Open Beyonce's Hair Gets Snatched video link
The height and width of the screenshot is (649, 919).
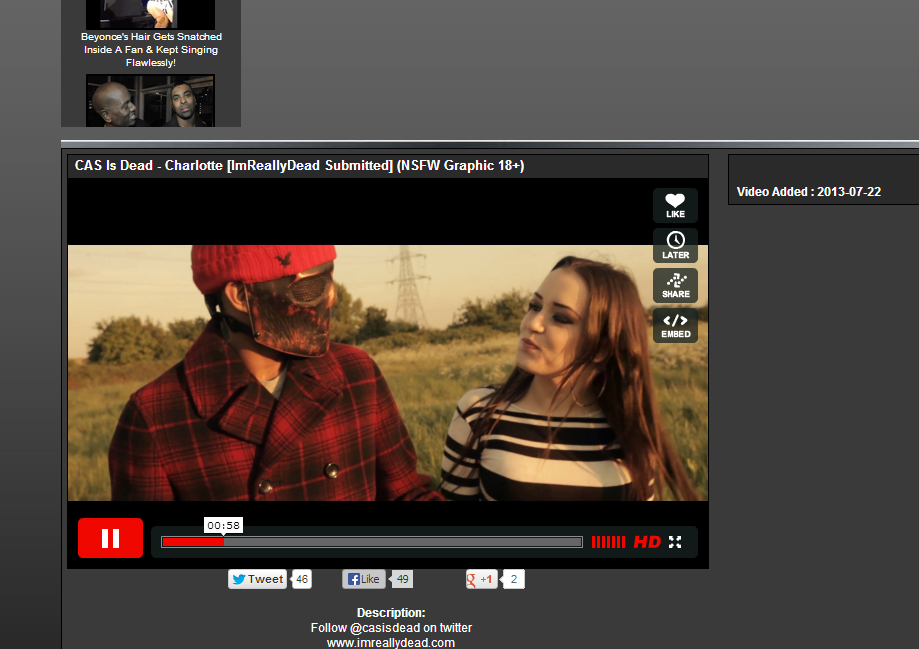pyautogui.click(x=151, y=49)
